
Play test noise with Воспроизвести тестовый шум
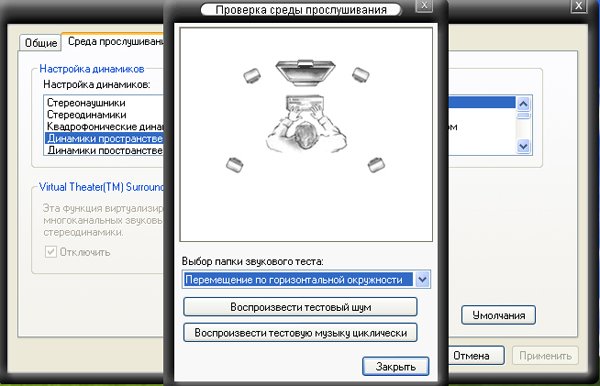(x=300, y=307)
